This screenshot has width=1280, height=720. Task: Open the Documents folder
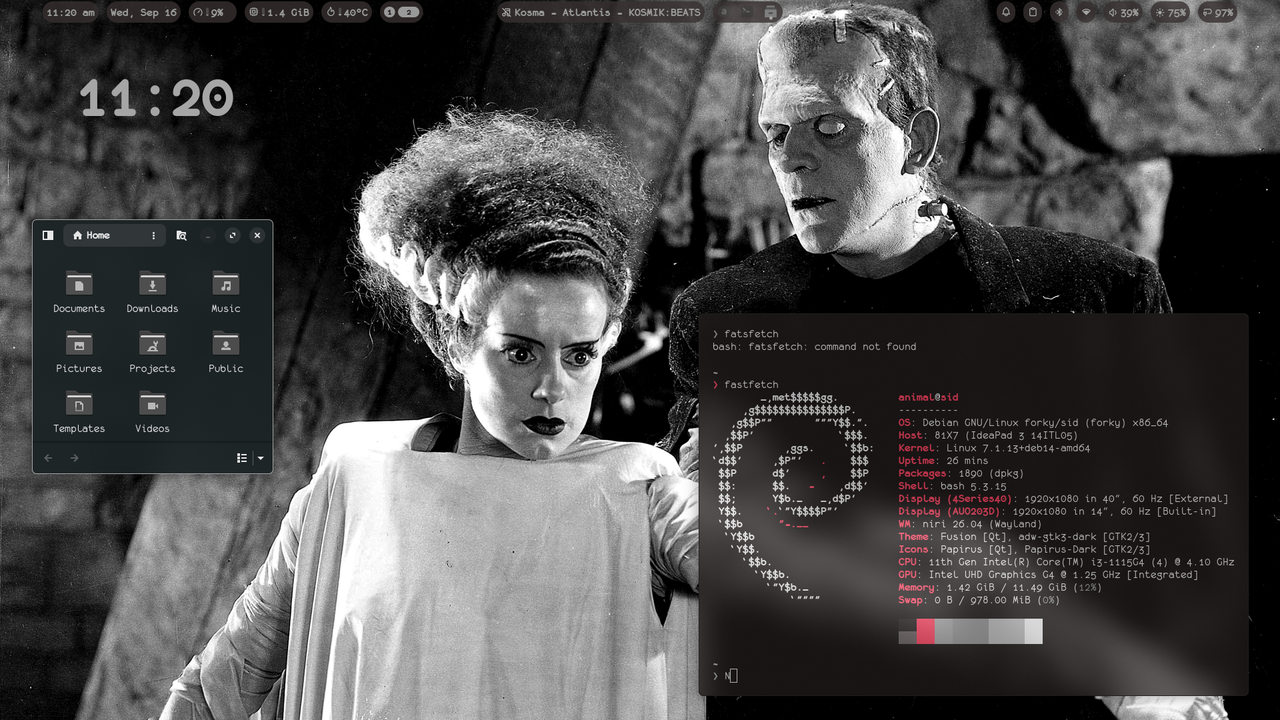click(x=79, y=292)
